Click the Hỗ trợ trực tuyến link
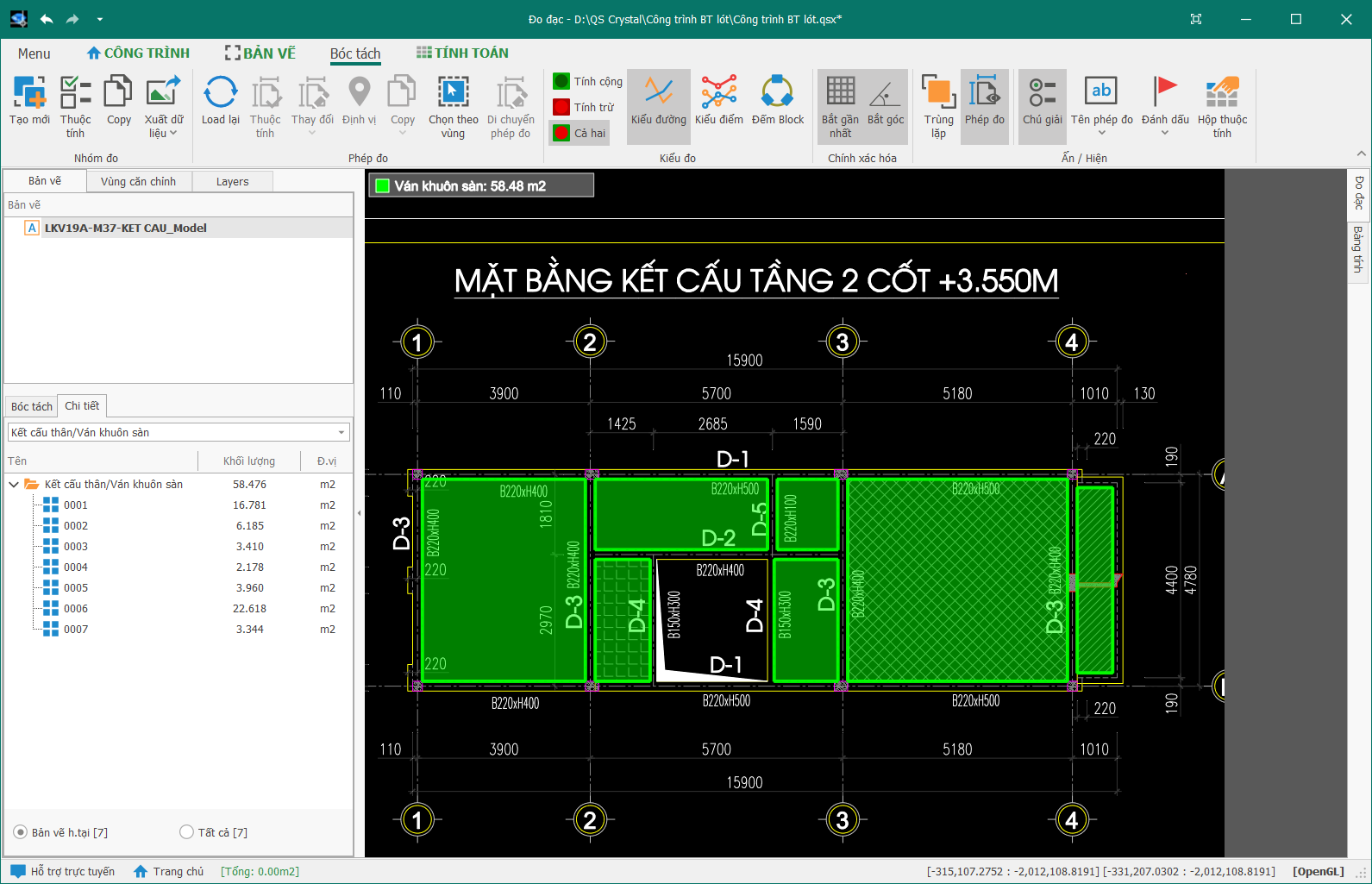 tap(72, 872)
